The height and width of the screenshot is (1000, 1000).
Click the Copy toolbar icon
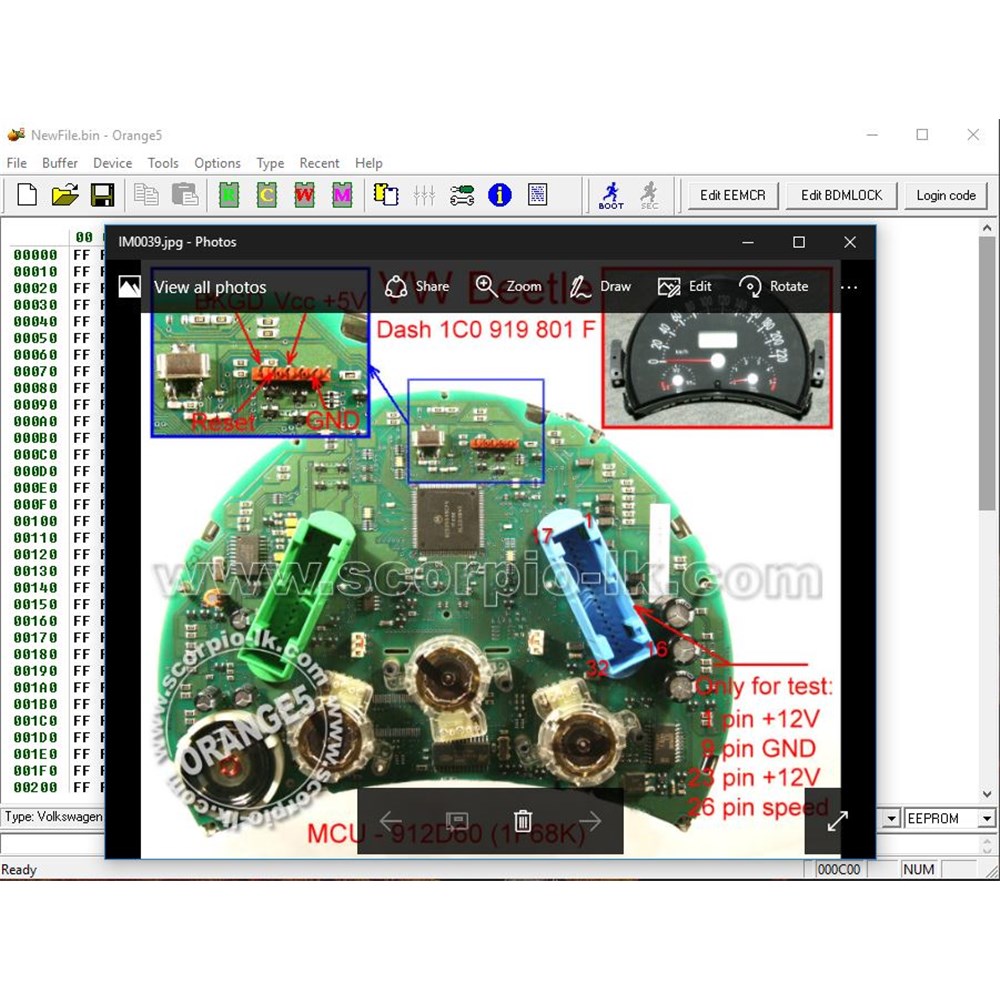[146, 195]
